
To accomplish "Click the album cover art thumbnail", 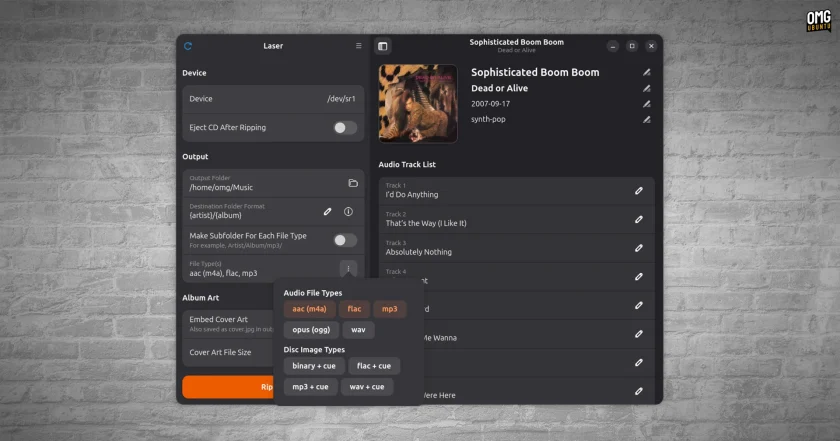I will pos(418,104).
